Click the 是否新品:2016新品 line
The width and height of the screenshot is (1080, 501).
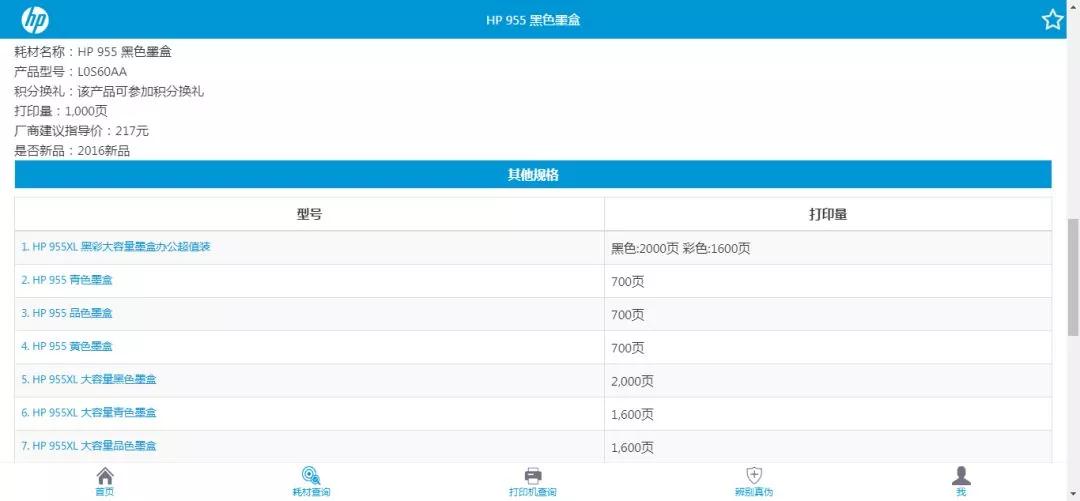click(x=72, y=151)
